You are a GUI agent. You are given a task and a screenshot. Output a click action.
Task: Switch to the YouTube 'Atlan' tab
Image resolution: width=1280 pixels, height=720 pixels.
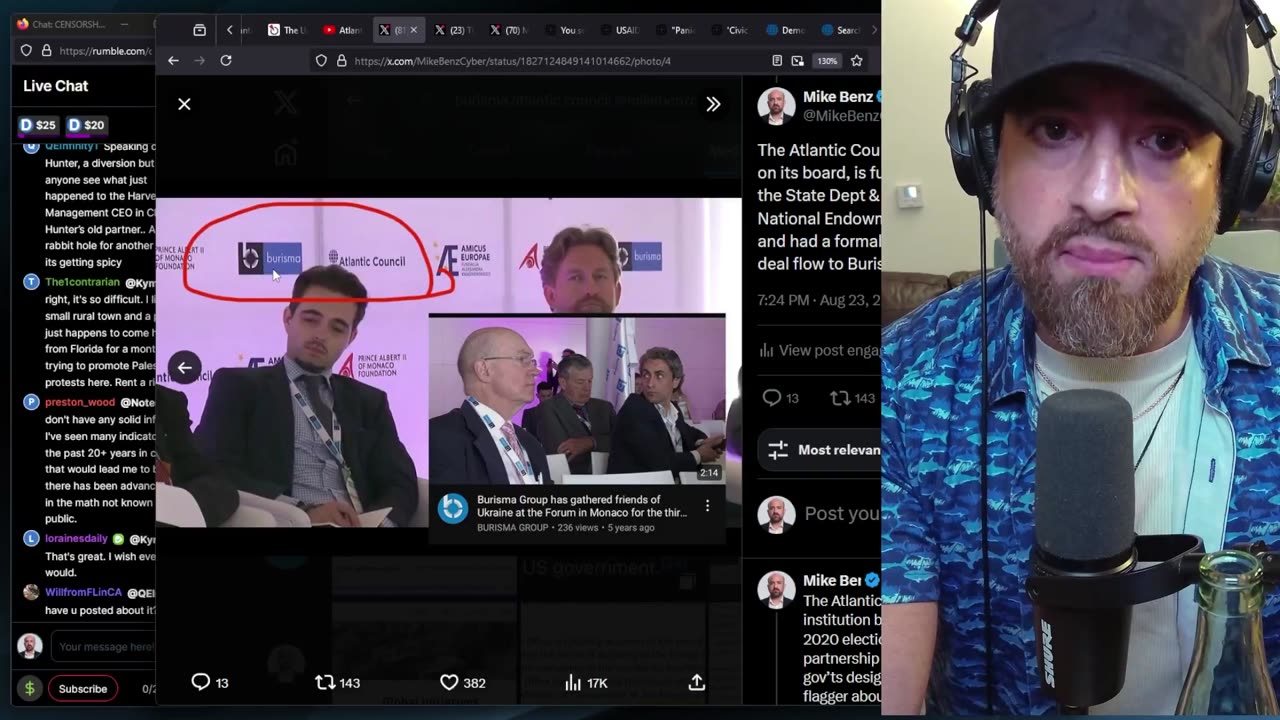(x=342, y=30)
